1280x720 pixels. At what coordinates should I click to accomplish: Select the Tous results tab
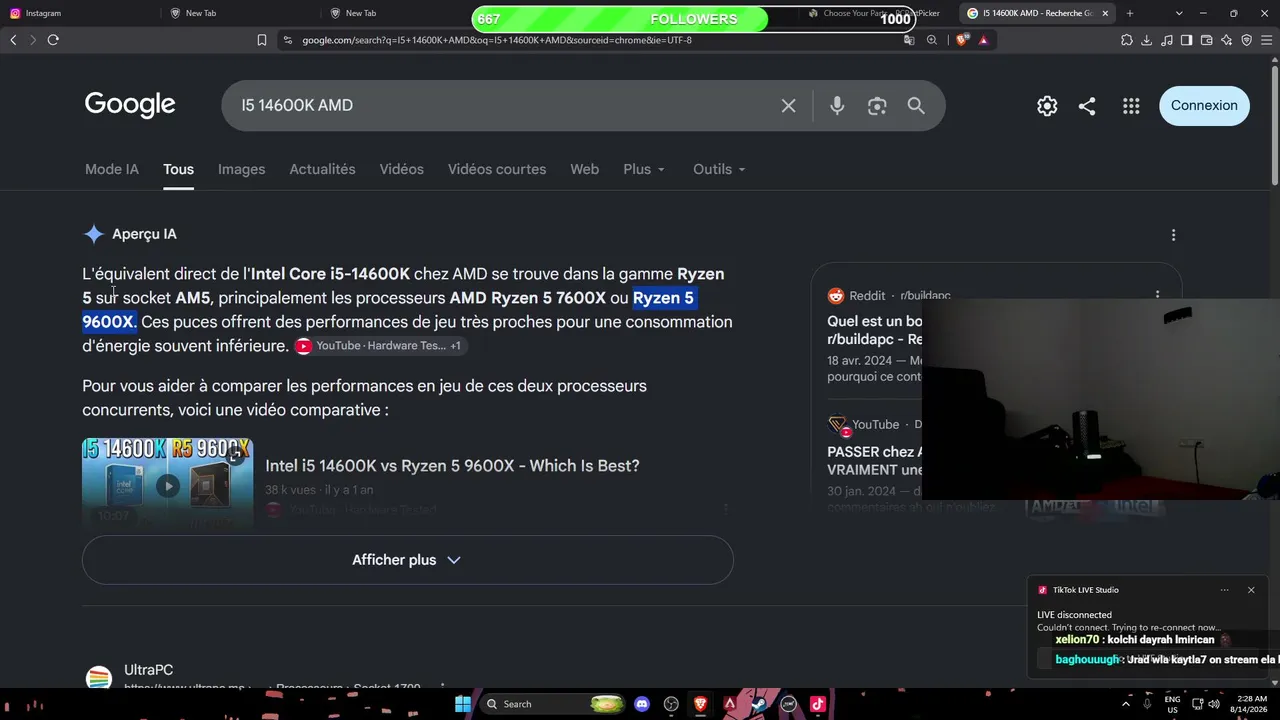tap(178, 169)
